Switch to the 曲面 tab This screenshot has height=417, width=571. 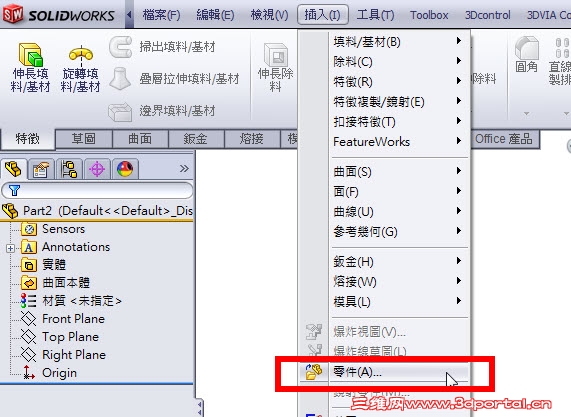140,139
